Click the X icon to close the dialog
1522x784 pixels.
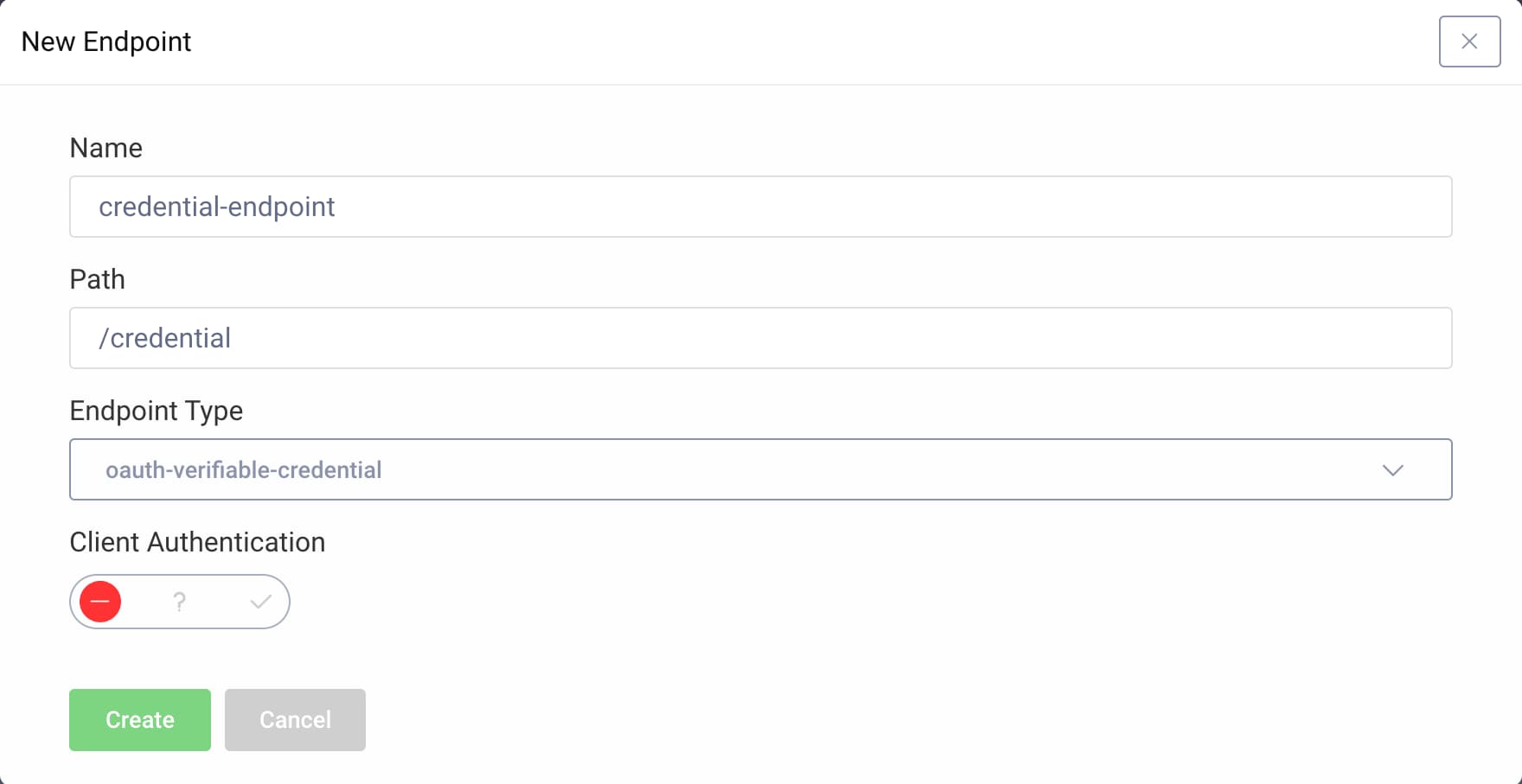pyautogui.click(x=1468, y=41)
